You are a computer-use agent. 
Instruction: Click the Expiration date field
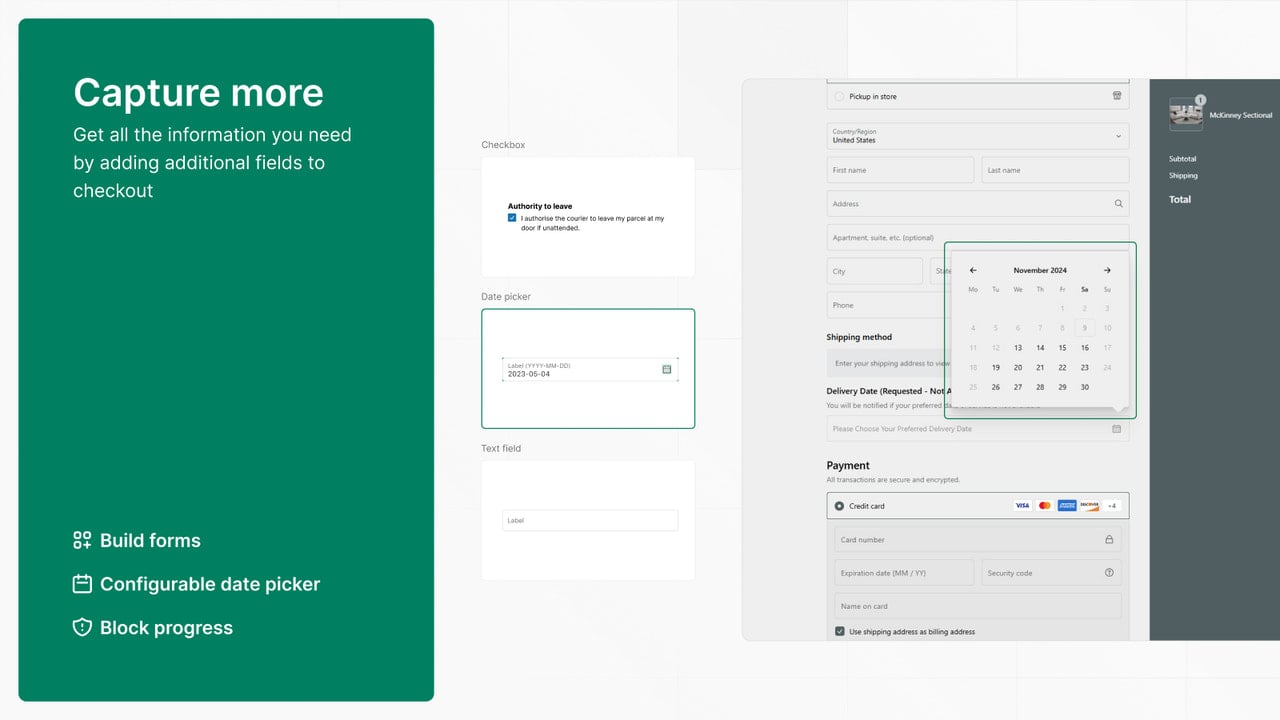coord(904,573)
